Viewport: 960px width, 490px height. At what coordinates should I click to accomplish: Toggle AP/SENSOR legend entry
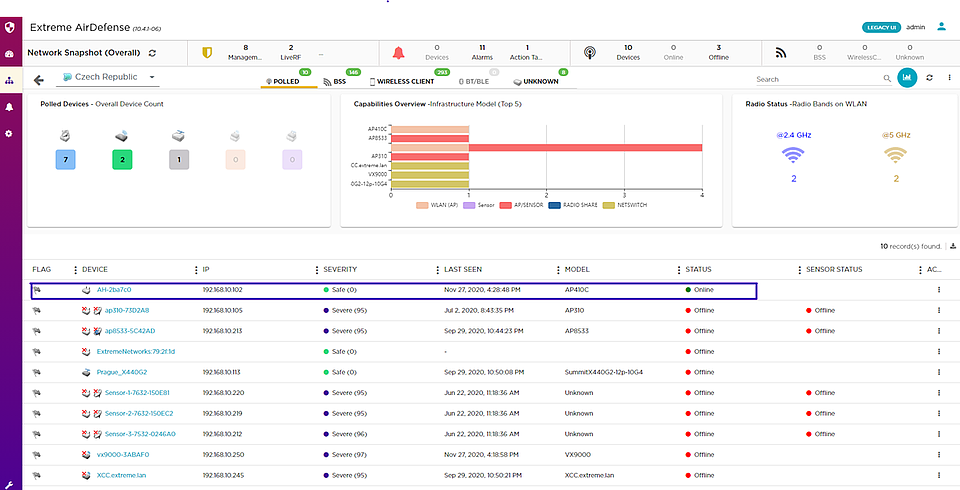pos(521,205)
